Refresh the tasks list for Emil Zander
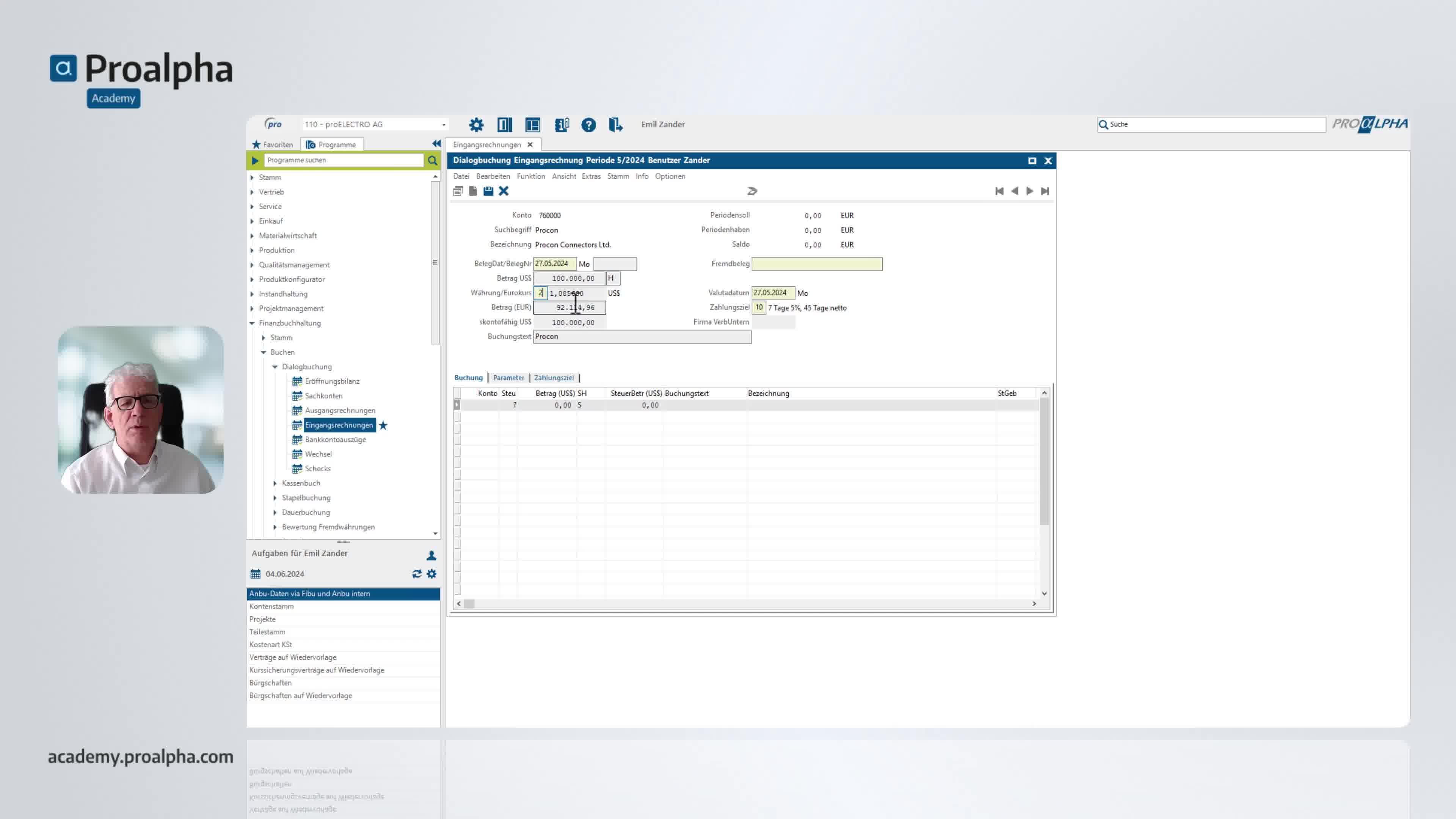 417,574
